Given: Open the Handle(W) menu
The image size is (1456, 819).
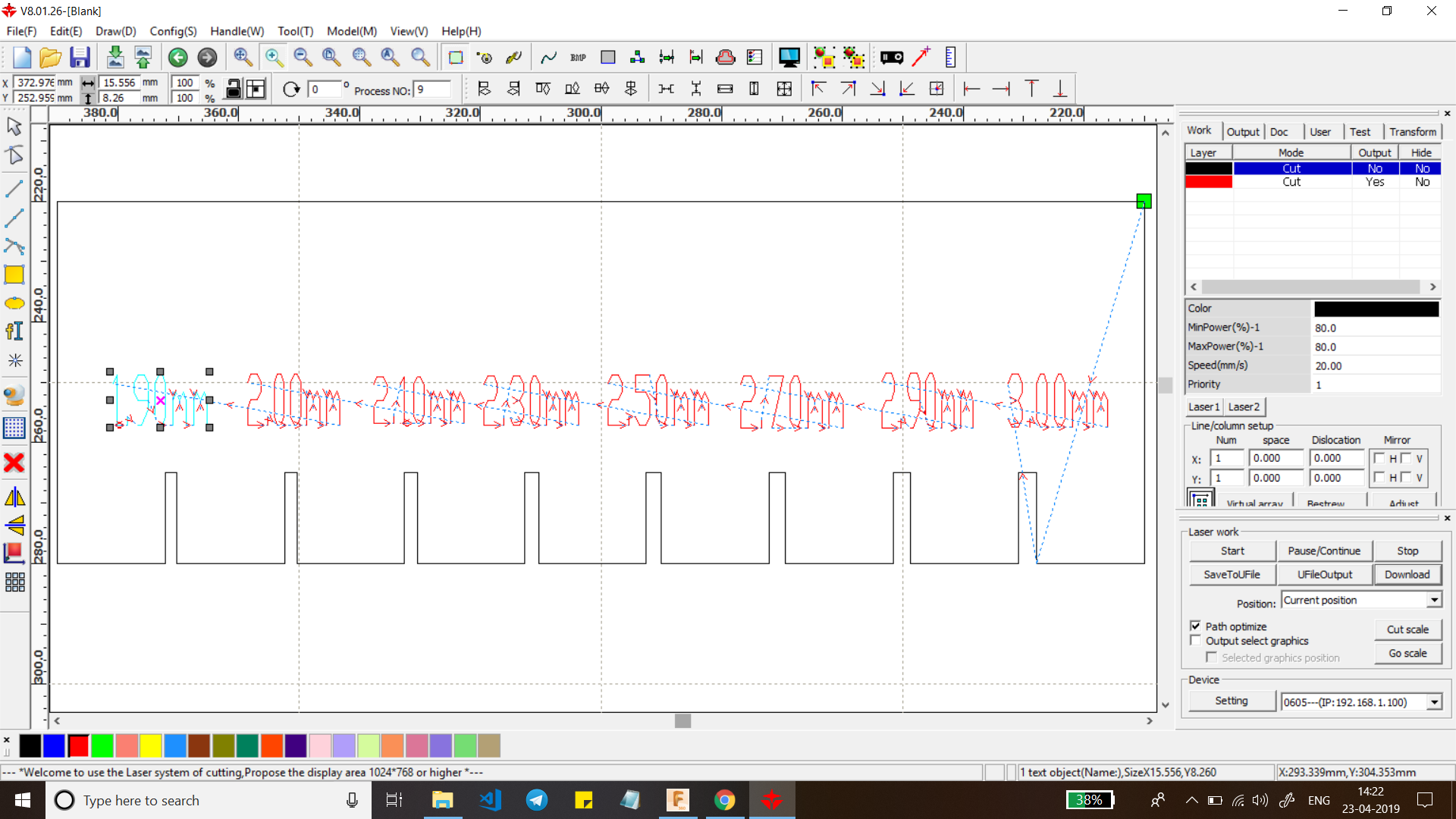Looking at the screenshot, I should click(237, 31).
